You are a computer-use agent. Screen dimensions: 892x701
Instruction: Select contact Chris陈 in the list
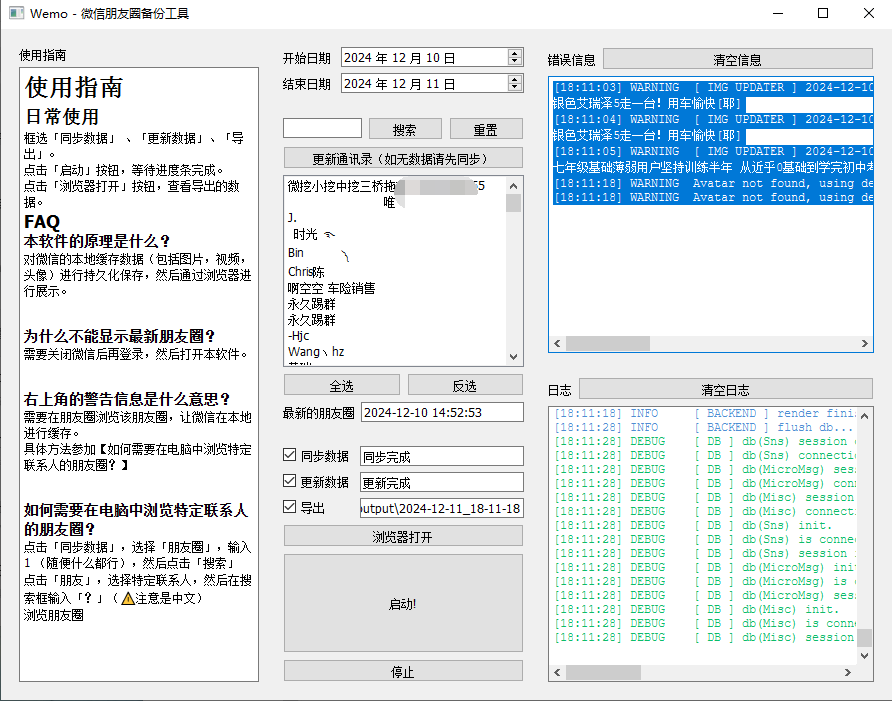click(x=306, y=272)
